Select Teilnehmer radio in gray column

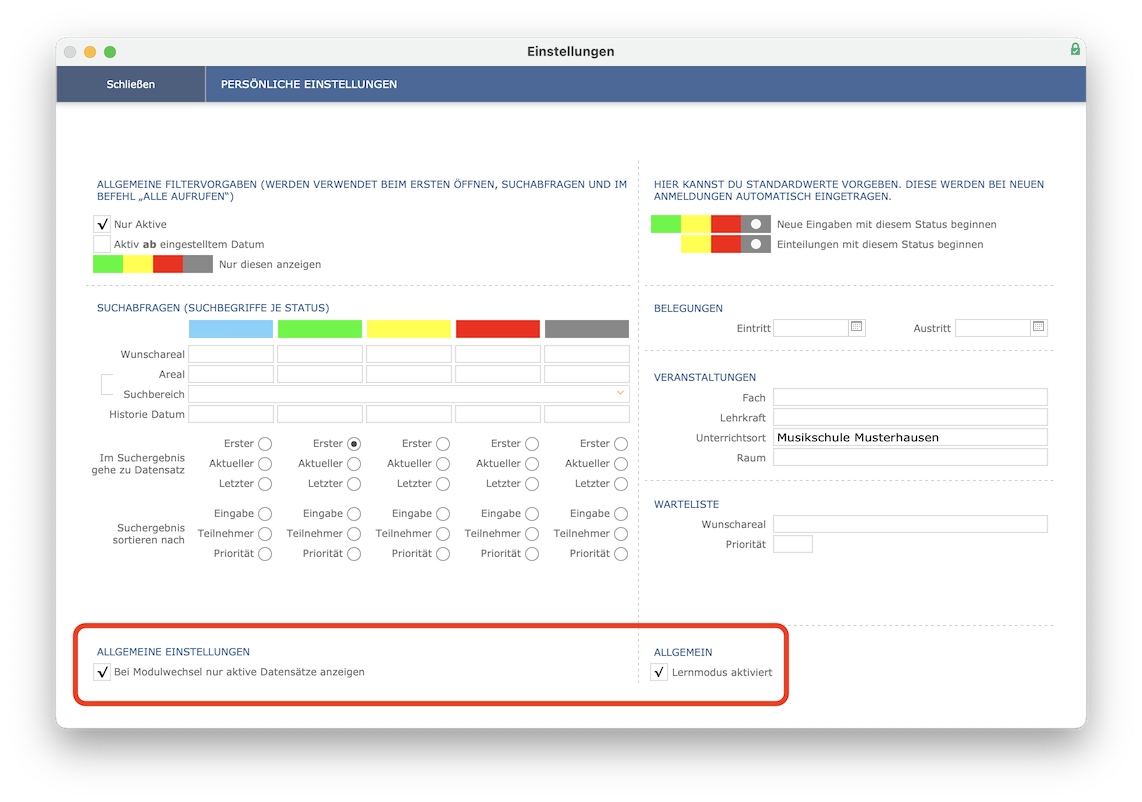(x=621, y=534)
